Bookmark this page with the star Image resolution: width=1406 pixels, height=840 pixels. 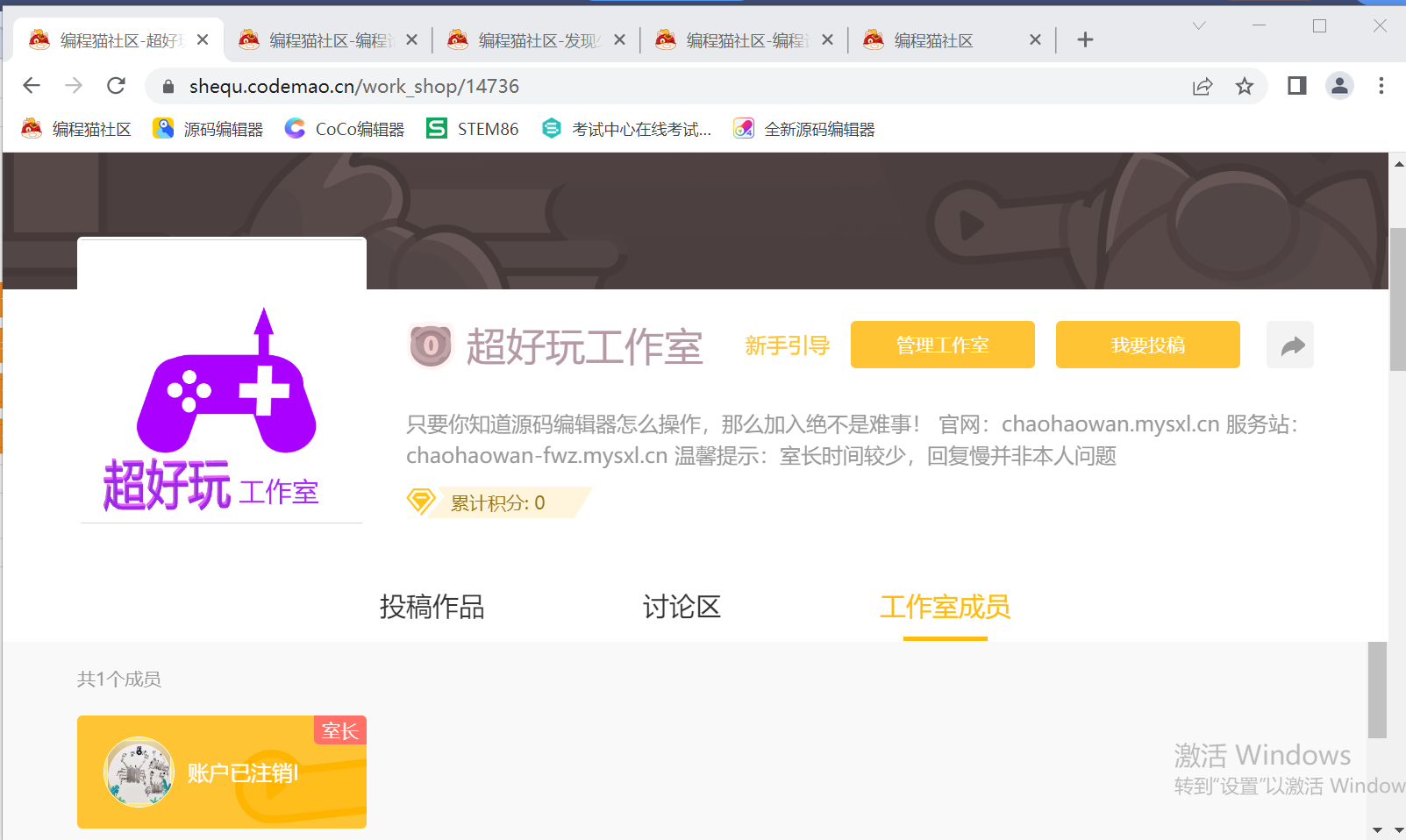click(1245, 86)
